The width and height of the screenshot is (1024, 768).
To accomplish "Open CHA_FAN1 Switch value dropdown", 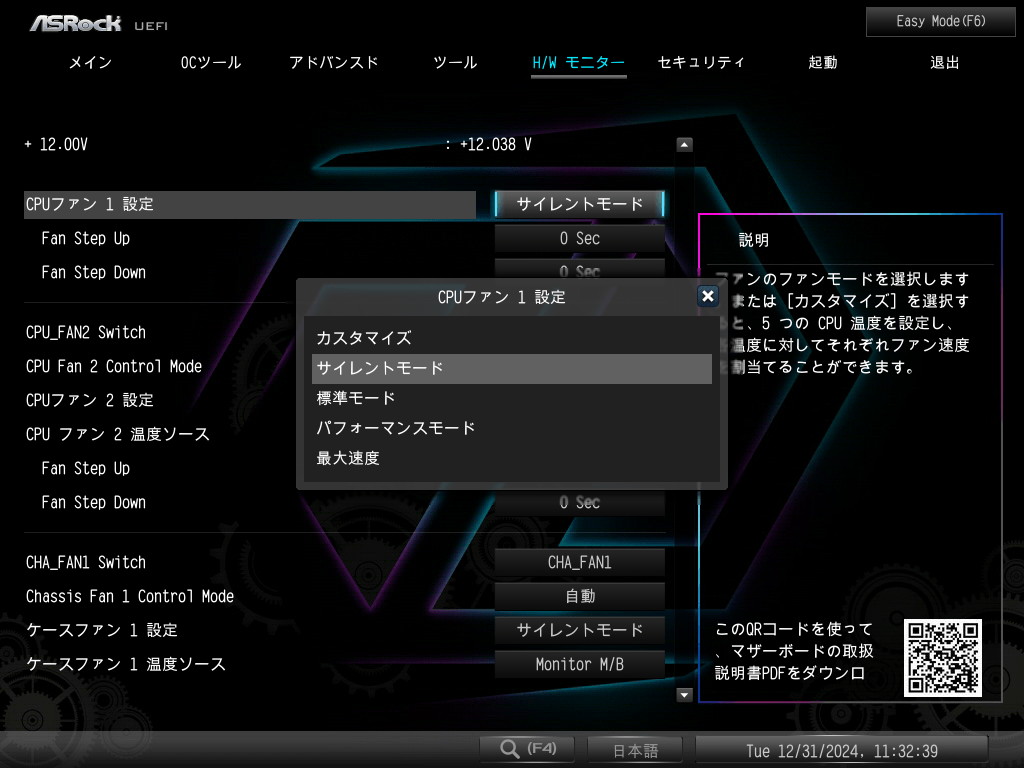I will pos(579,562).
